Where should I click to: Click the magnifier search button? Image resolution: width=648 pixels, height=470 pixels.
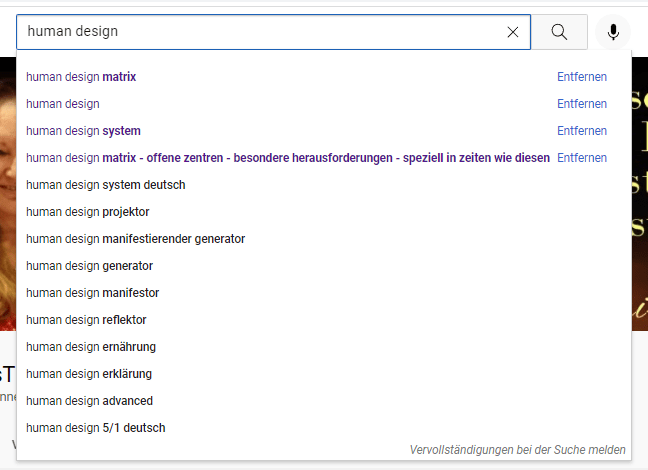(559, 32)
